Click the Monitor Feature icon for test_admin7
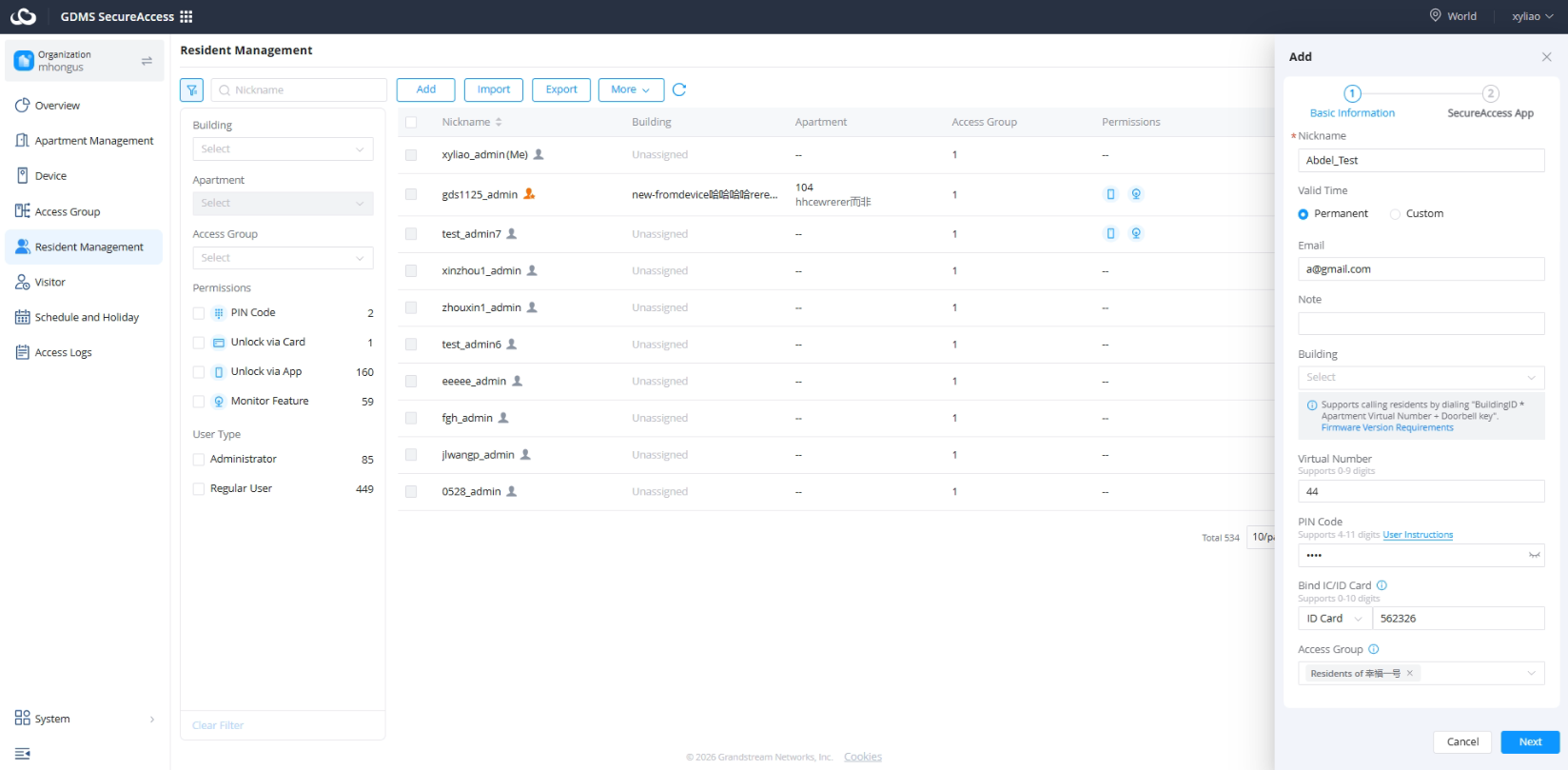Viewport: 1568px width, 770px height. pyautogui.click(x=1136, y=233)
